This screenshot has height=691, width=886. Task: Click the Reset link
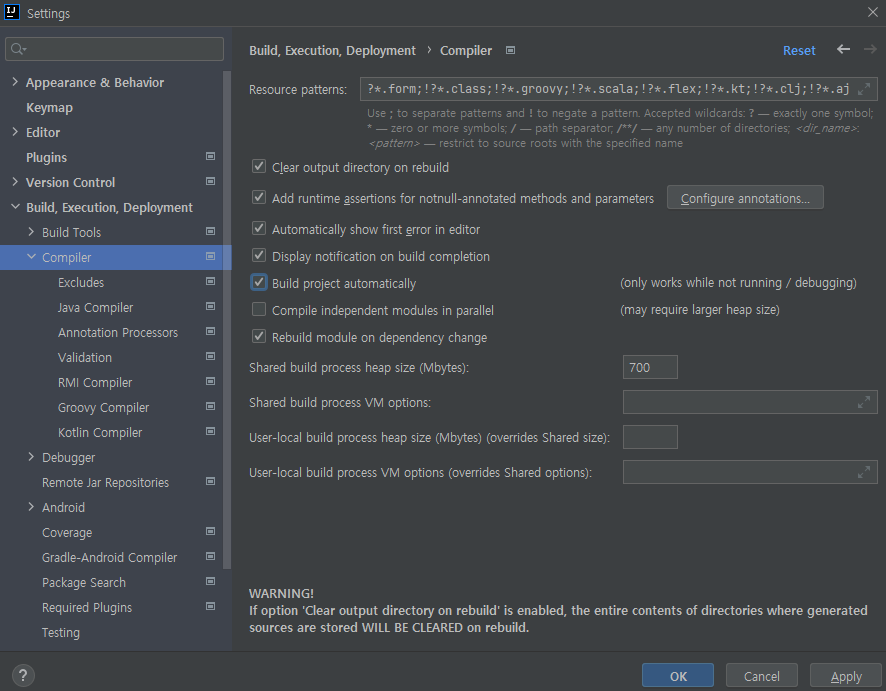799,50
